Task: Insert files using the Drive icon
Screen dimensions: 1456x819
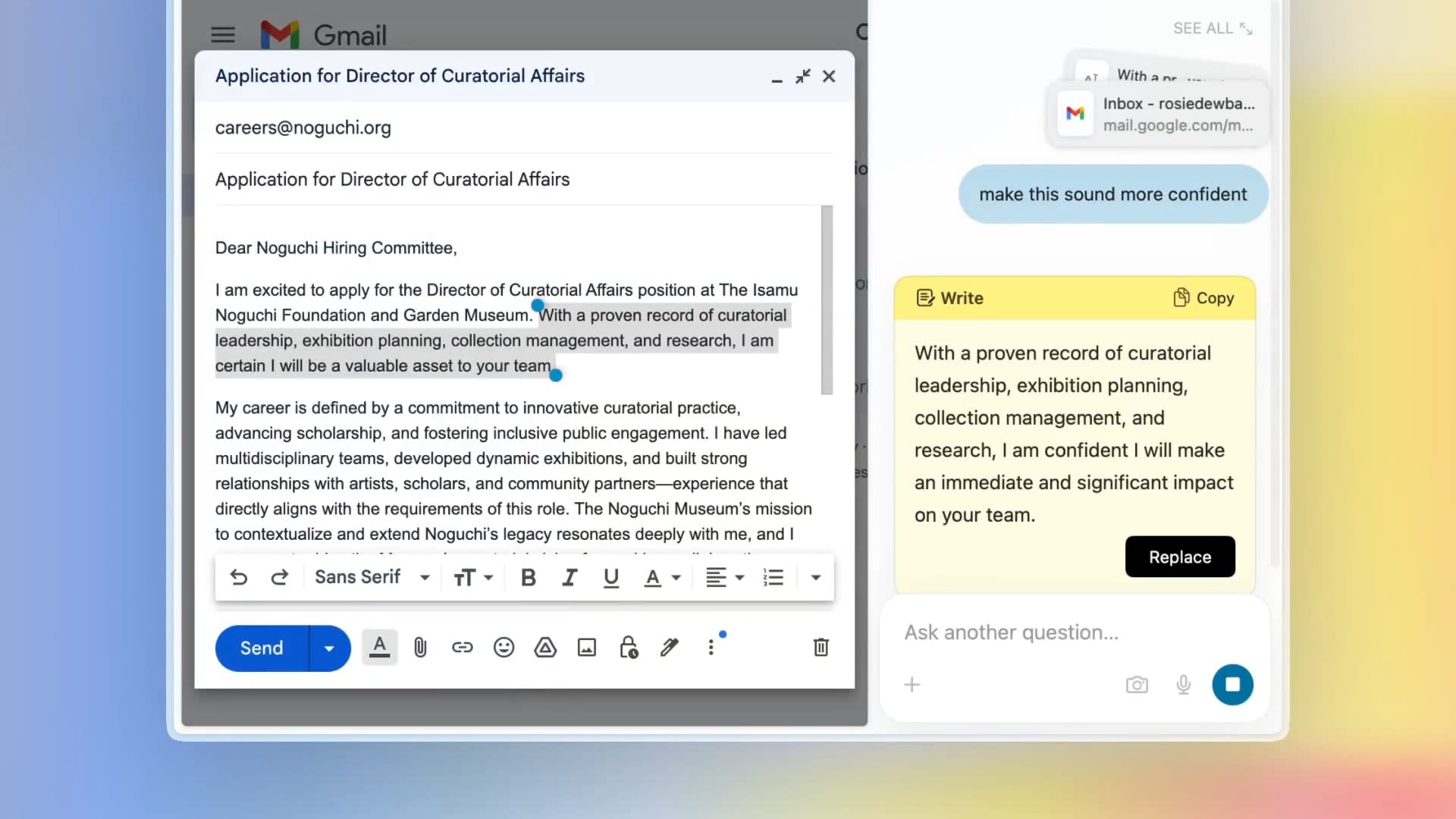Action: [x=545, y=648]
